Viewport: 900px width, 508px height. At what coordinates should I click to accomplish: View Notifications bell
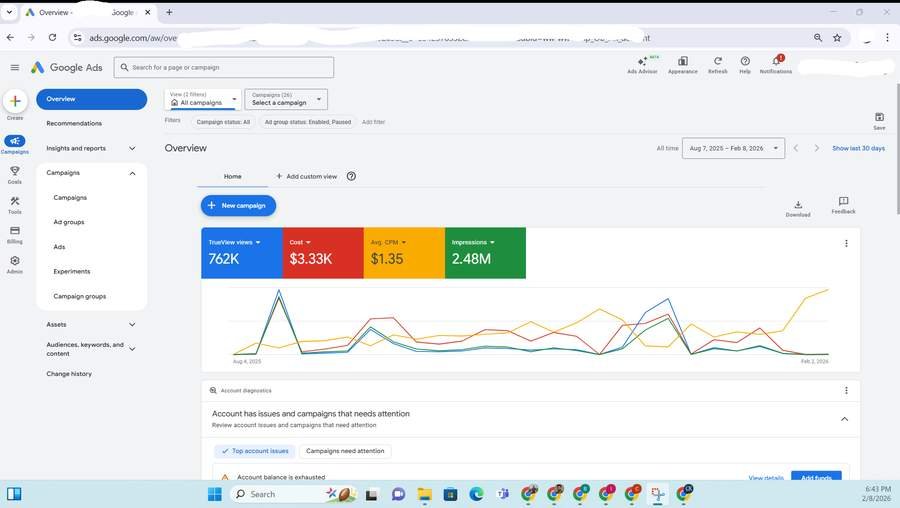[775, 65]
